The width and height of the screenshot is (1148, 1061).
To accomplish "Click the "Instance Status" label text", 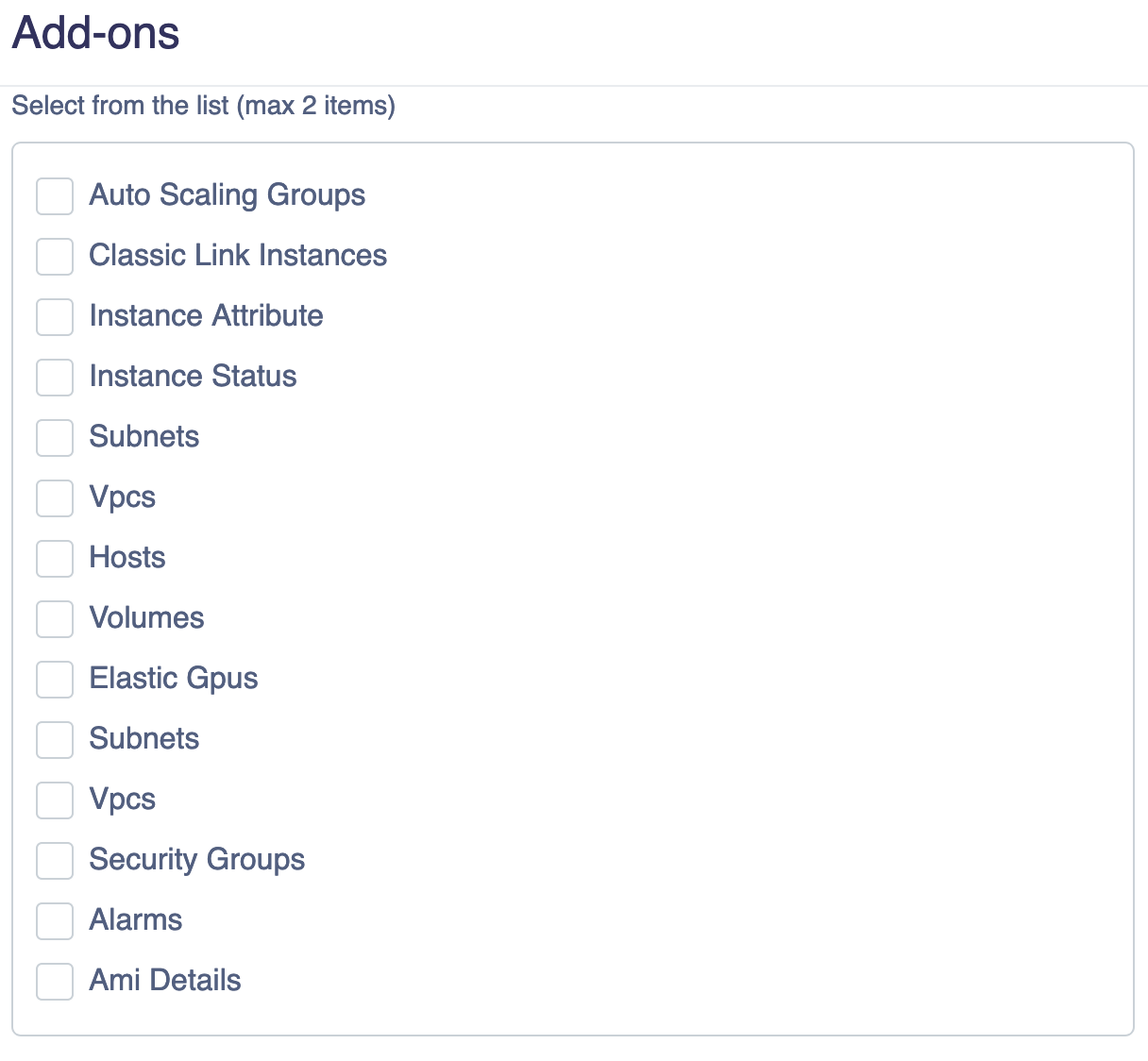I will (193, 376).
